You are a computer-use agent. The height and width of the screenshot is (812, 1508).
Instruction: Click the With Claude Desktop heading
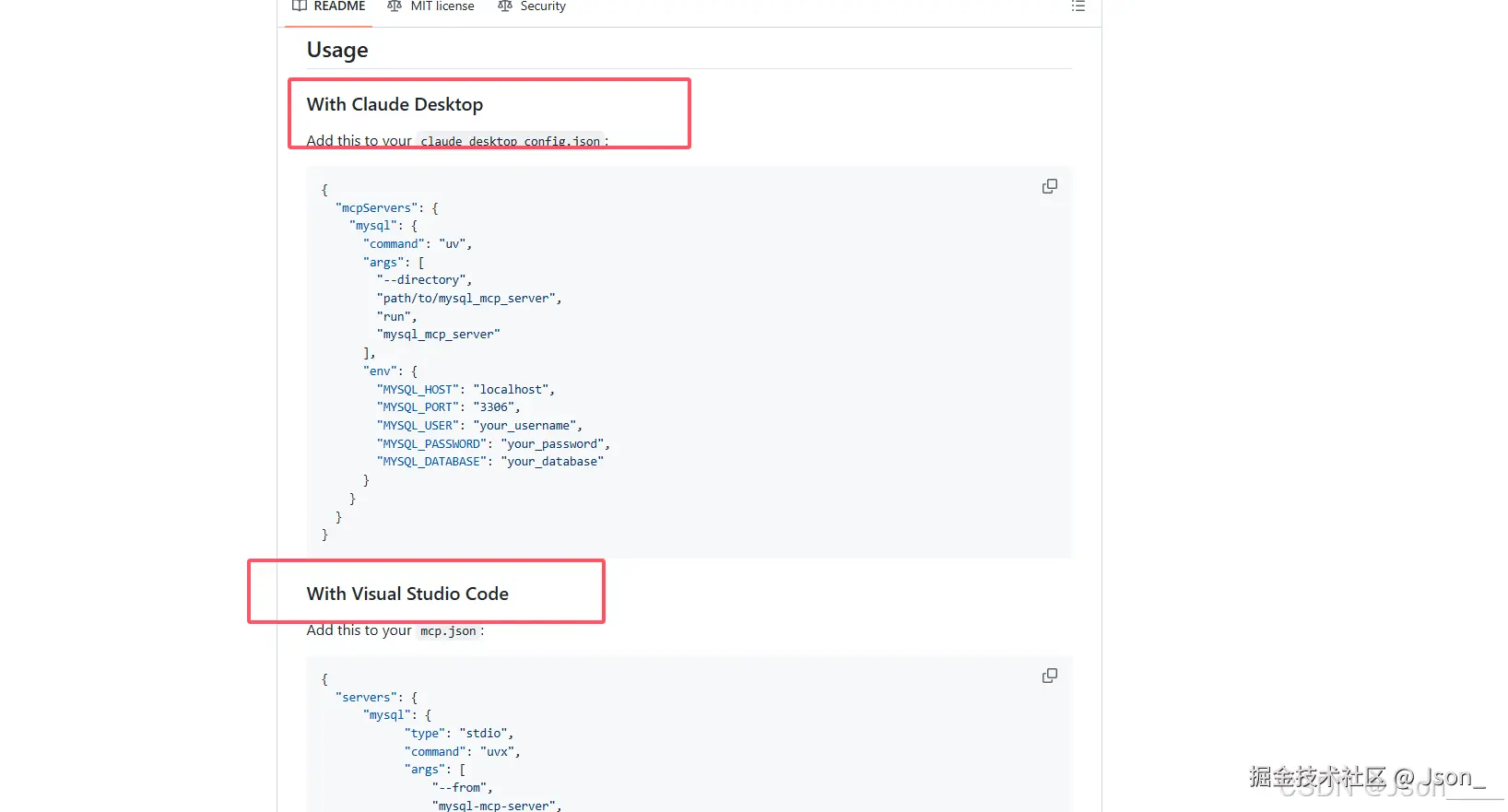click(x=395, y=104)
